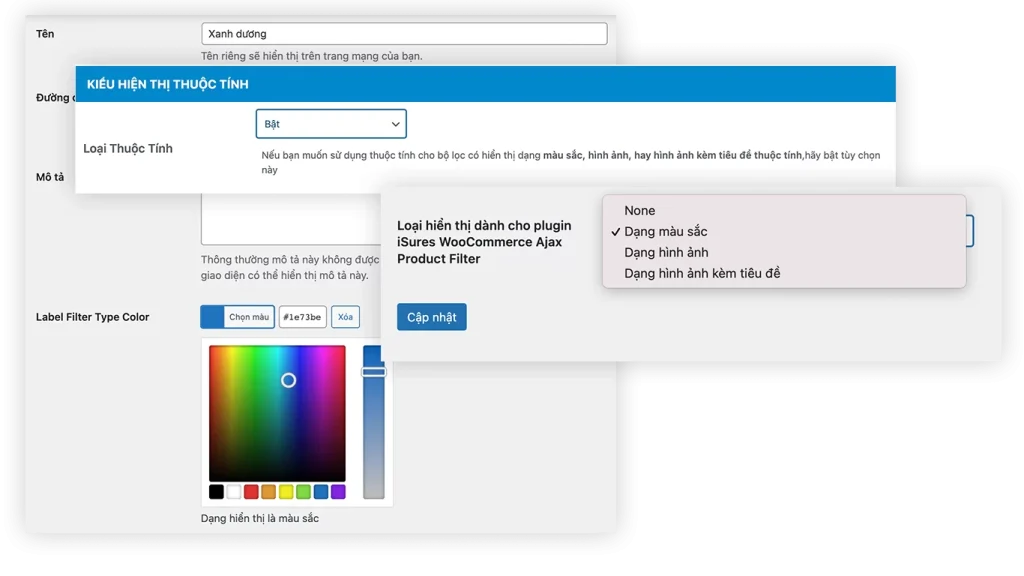Click the black color swatch
Image resolution: width=1024 pixels, height=576 pixels.
[x=216, y=492]
